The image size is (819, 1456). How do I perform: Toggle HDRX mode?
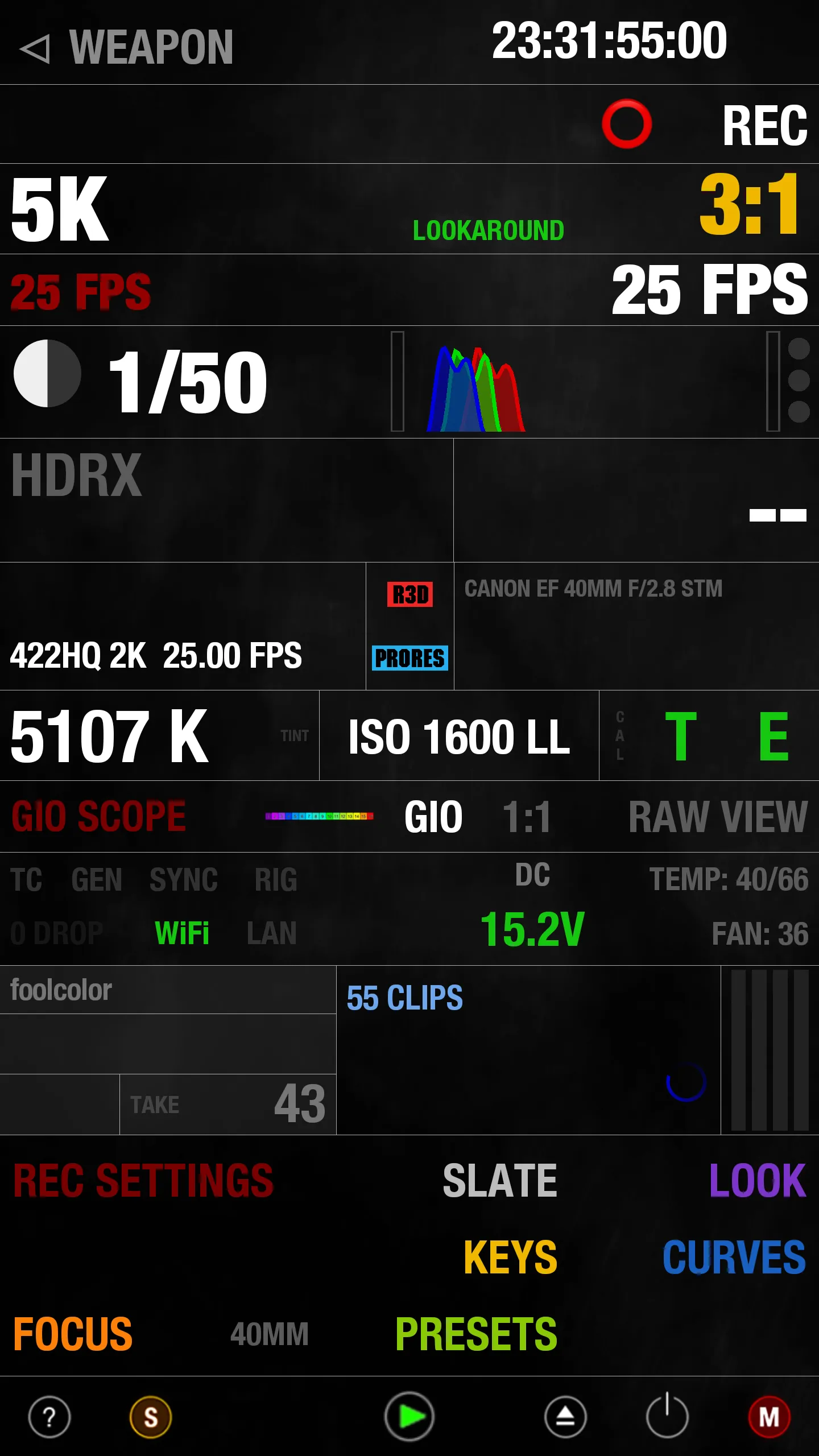pos(76,475)
